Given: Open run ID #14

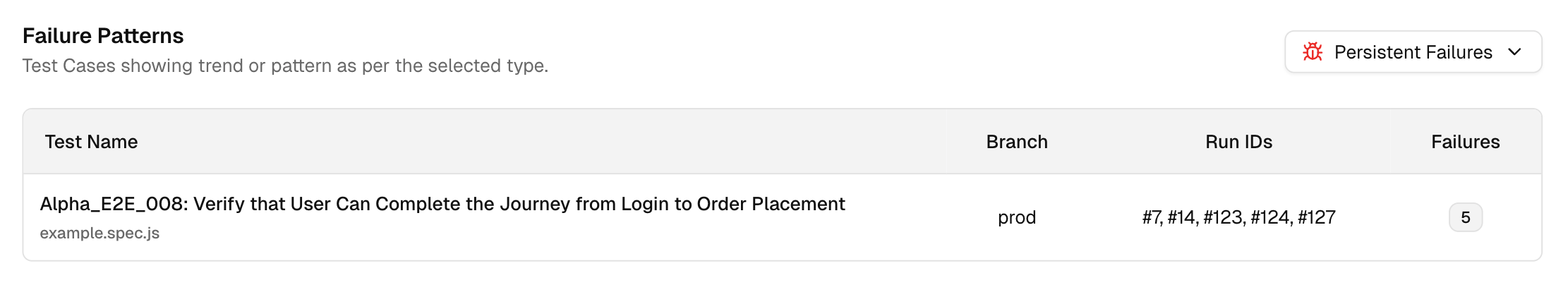Looking at the screenshot, I should click(1182, 217).
